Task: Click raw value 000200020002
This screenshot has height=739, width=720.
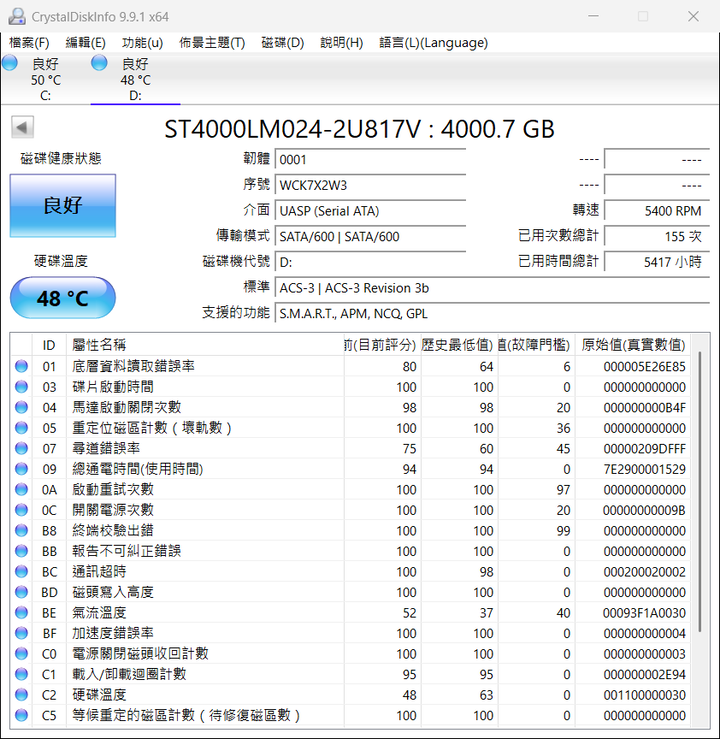Action: tap(645, 572)
